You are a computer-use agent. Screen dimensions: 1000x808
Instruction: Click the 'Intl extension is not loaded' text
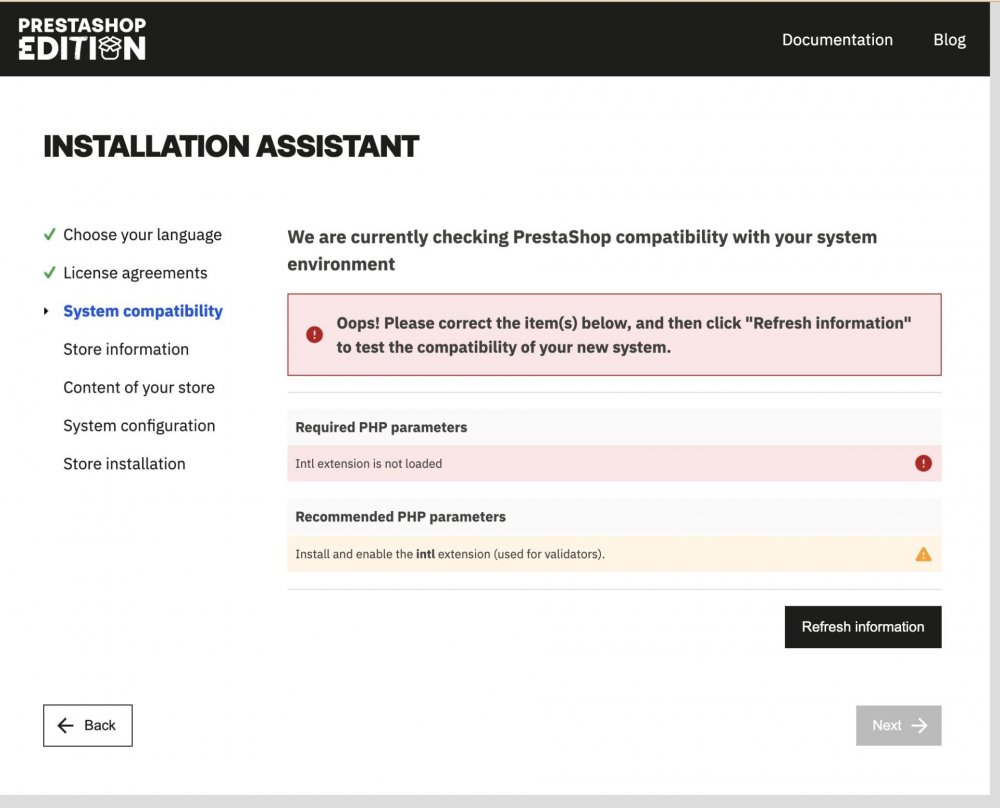coord(369,464)
